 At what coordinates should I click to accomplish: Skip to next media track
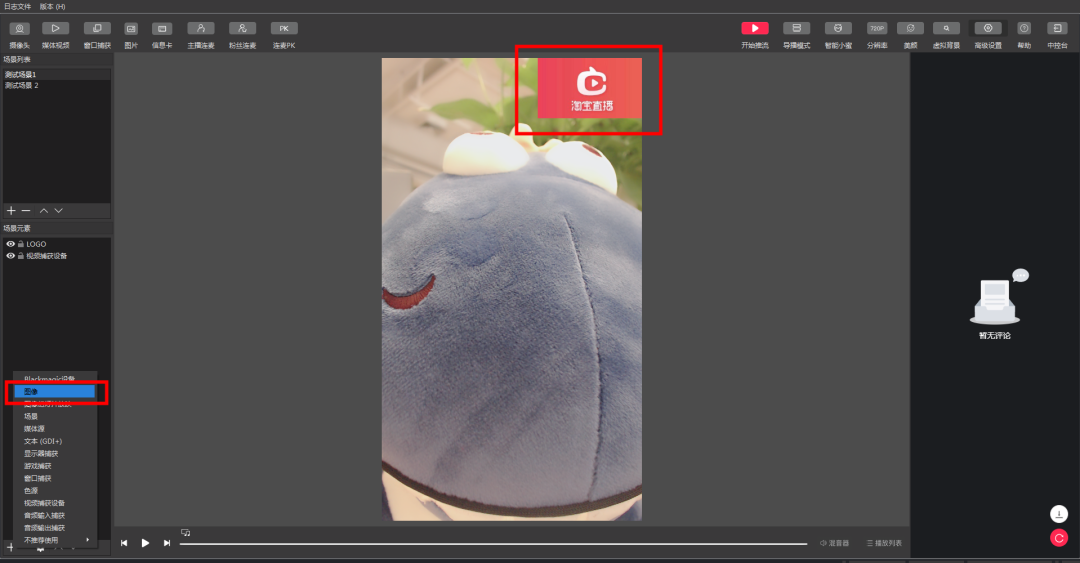coord(167,543)
